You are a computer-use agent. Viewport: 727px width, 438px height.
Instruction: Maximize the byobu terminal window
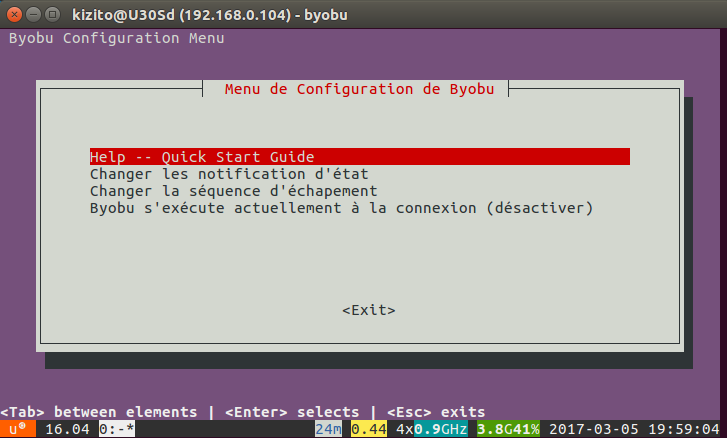coord(50,13)
